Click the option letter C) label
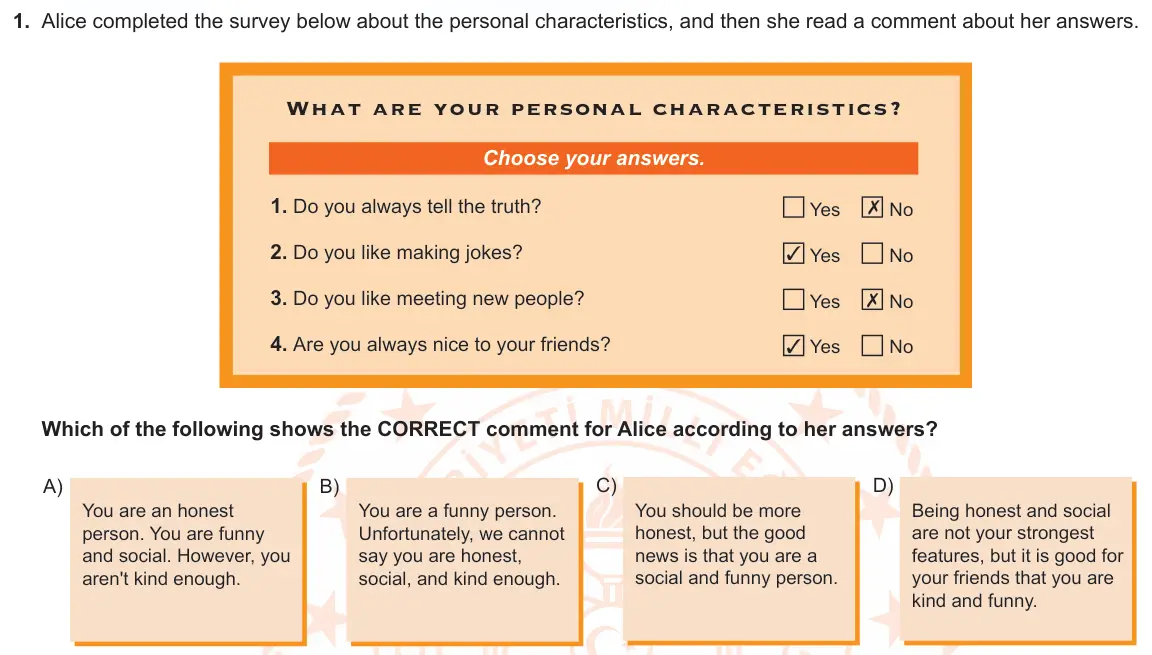The image size is (1152, 655). [606, 486]
